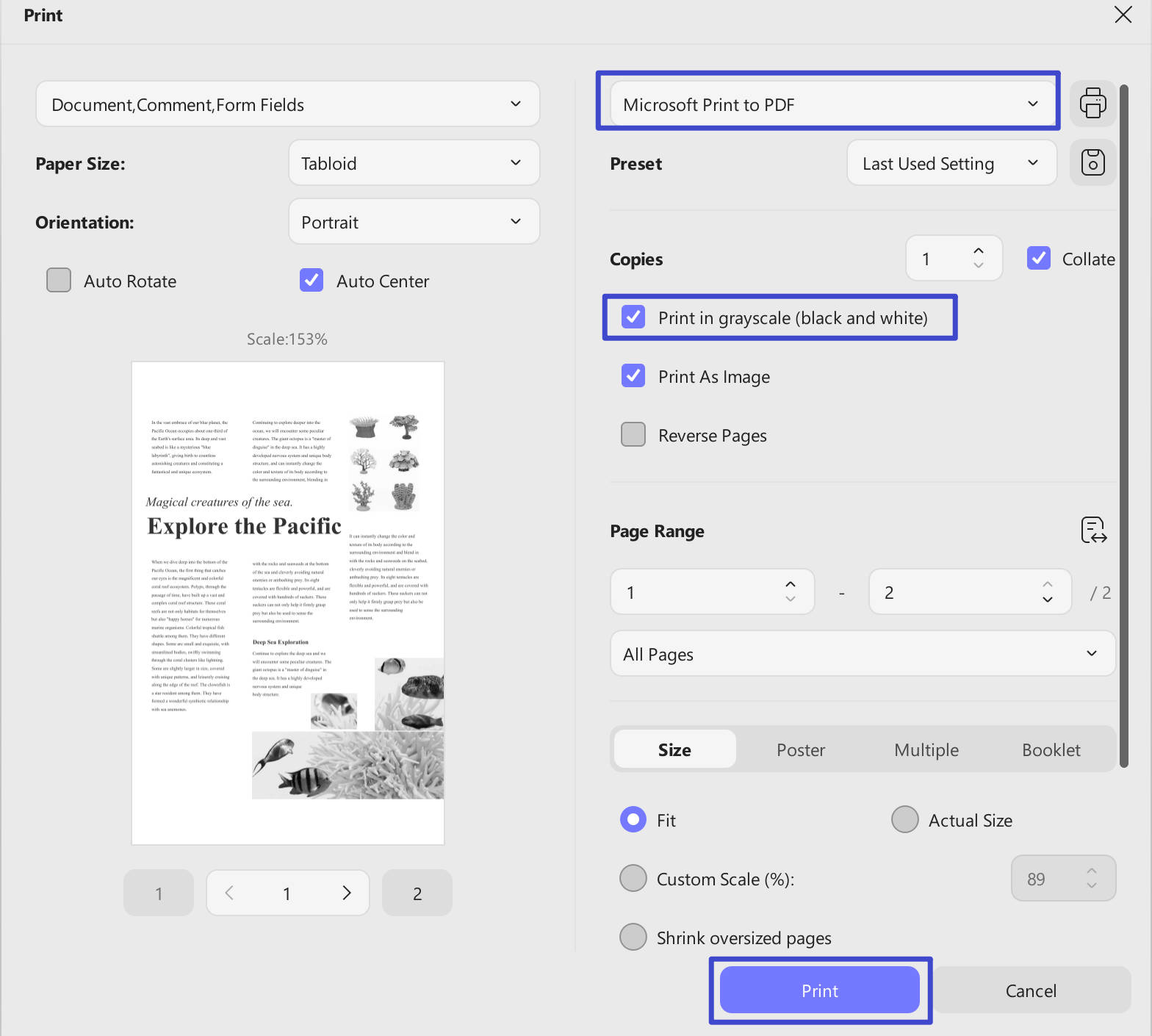1152x1036 pixels.
Task: Click the Print button
Action: pyautogui.click(x=820, y=990)
